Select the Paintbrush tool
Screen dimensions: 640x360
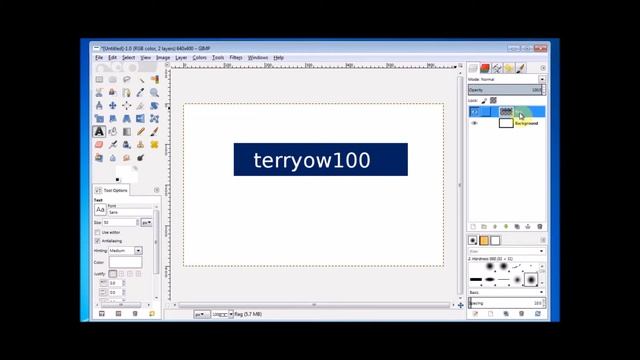[x=154, y=132]
